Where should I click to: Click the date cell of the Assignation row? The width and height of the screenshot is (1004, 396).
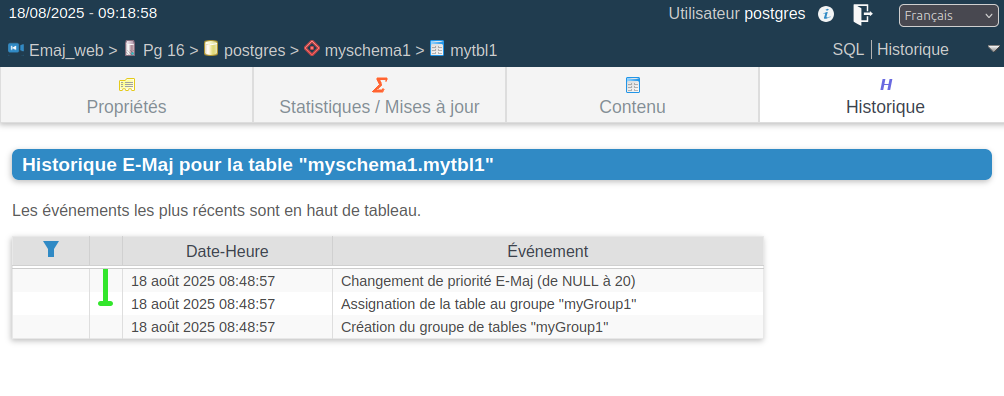click(x=227, y=304)
